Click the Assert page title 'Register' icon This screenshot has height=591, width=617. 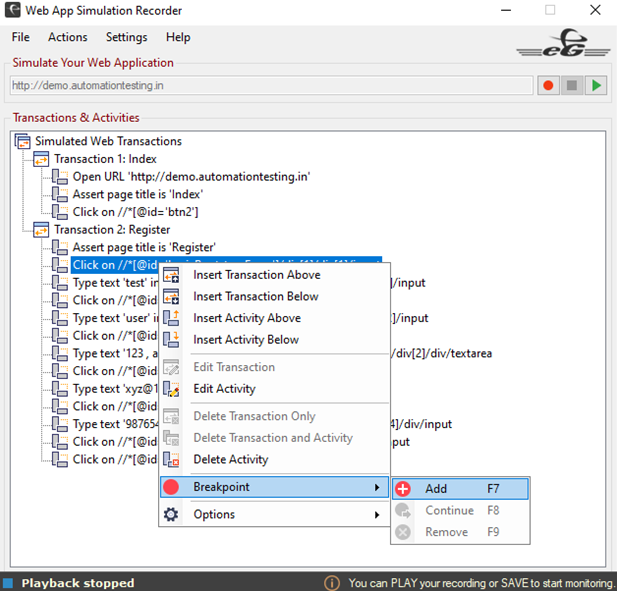[x=59, y=247]
